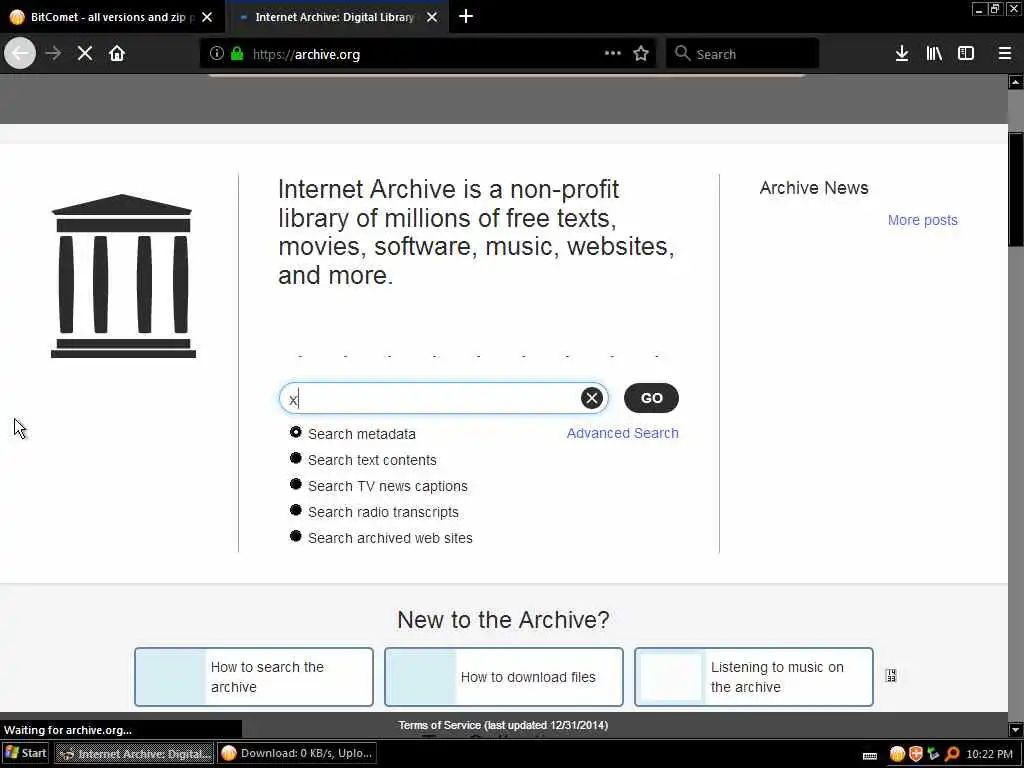Open the Firefox hamburger menu
Image resolution: width=1024 pixels, height=768 pixels.
[x=1004, y=54]
